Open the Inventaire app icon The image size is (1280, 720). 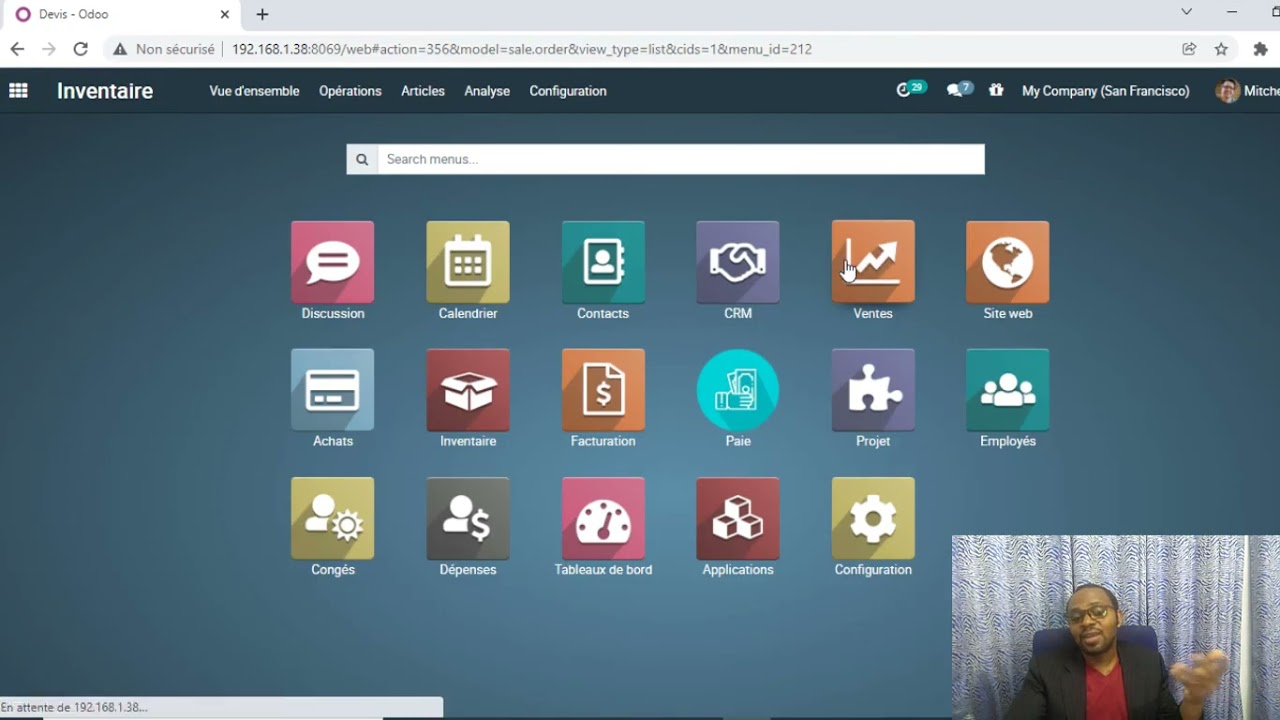(468, 390)
